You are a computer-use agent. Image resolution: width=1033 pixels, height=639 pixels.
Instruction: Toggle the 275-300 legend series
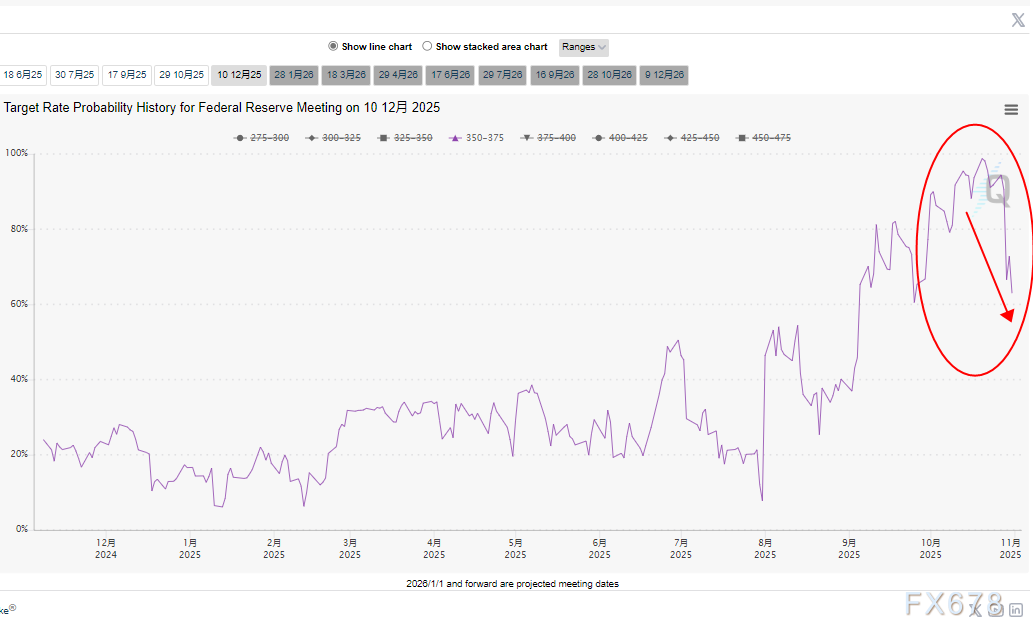coord(262,138)
